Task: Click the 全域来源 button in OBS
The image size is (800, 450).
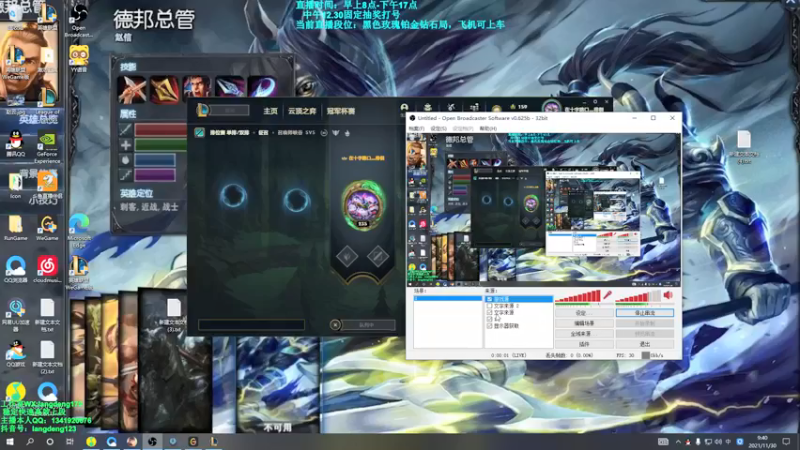Action: pyautogui.click(x=584, y=334)
